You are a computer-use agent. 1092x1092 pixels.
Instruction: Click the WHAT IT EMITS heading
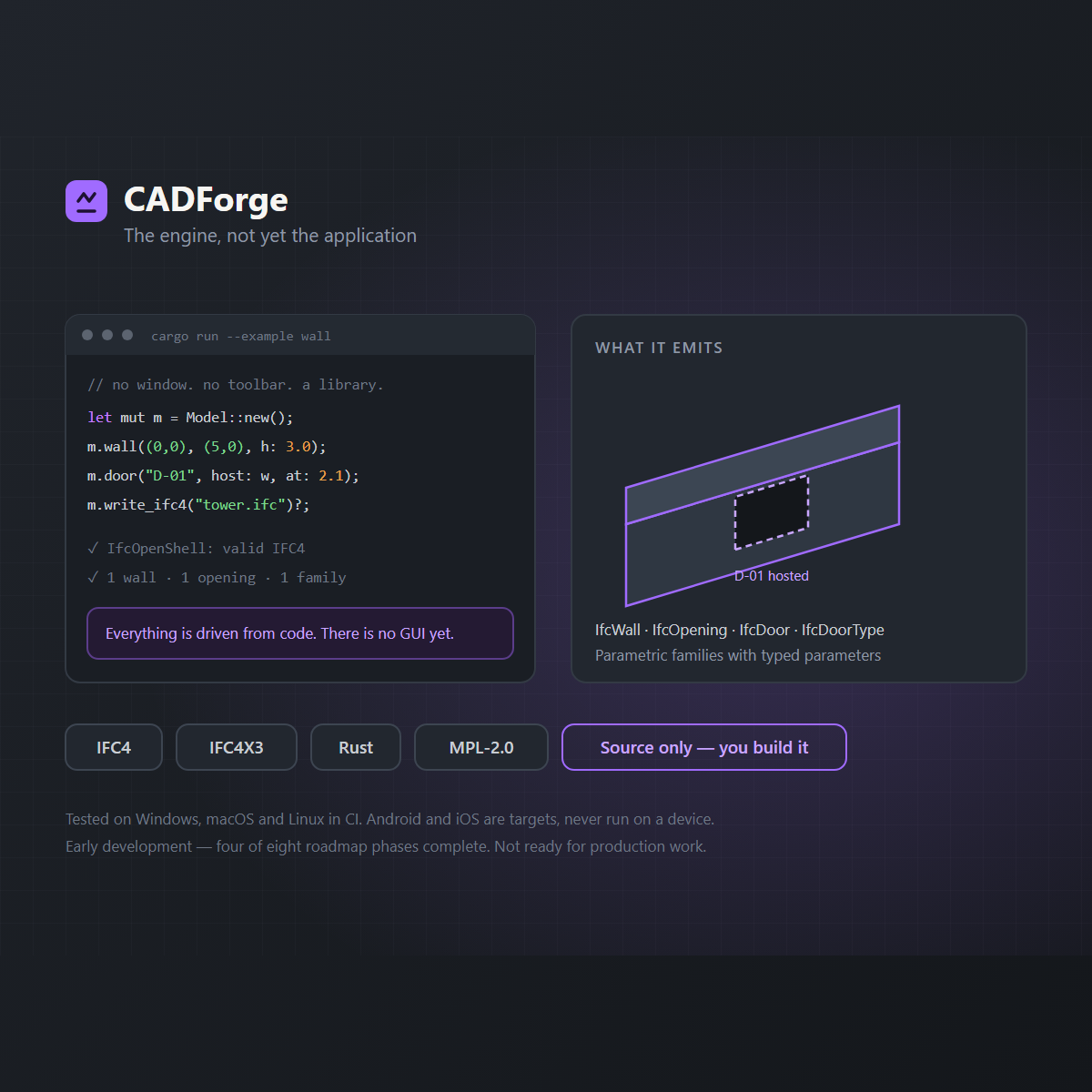[x=659, y=348]
